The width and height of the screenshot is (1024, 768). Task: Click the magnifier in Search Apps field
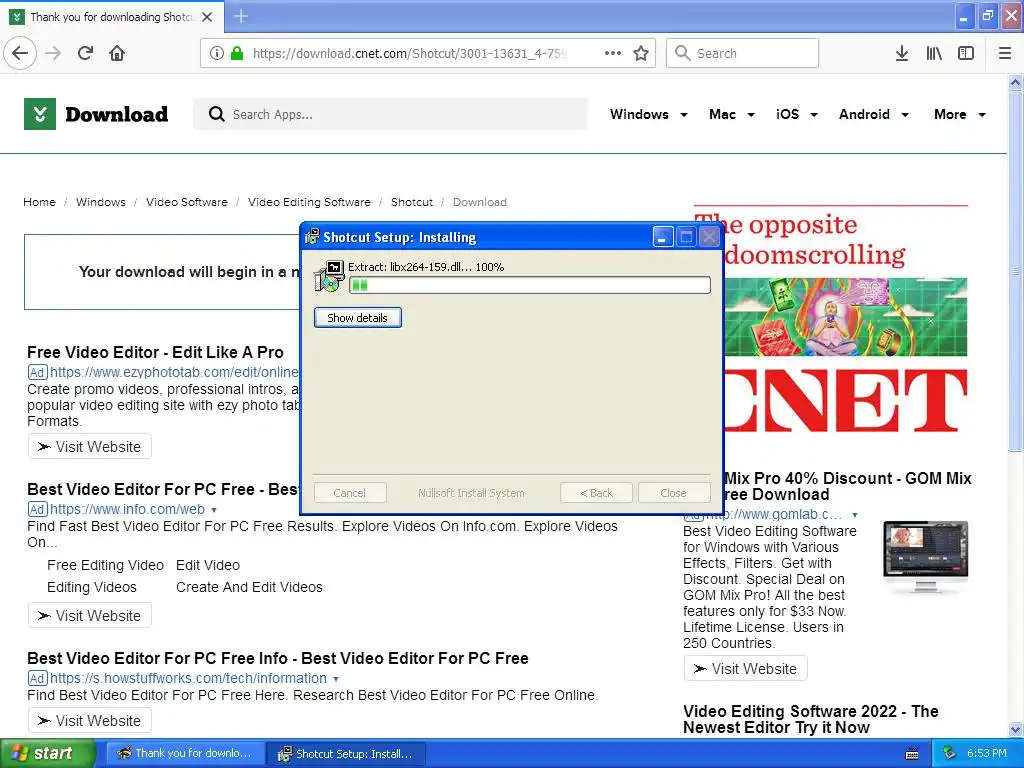pos(216,114)
